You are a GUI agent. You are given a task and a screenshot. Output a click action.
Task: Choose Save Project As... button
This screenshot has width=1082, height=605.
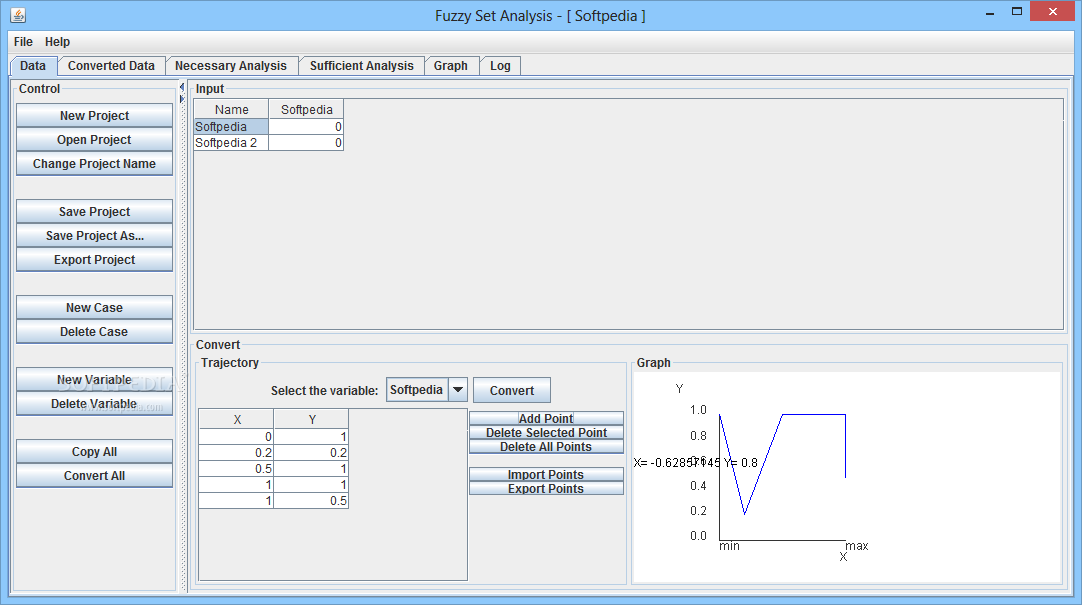[x=95, y=235]
